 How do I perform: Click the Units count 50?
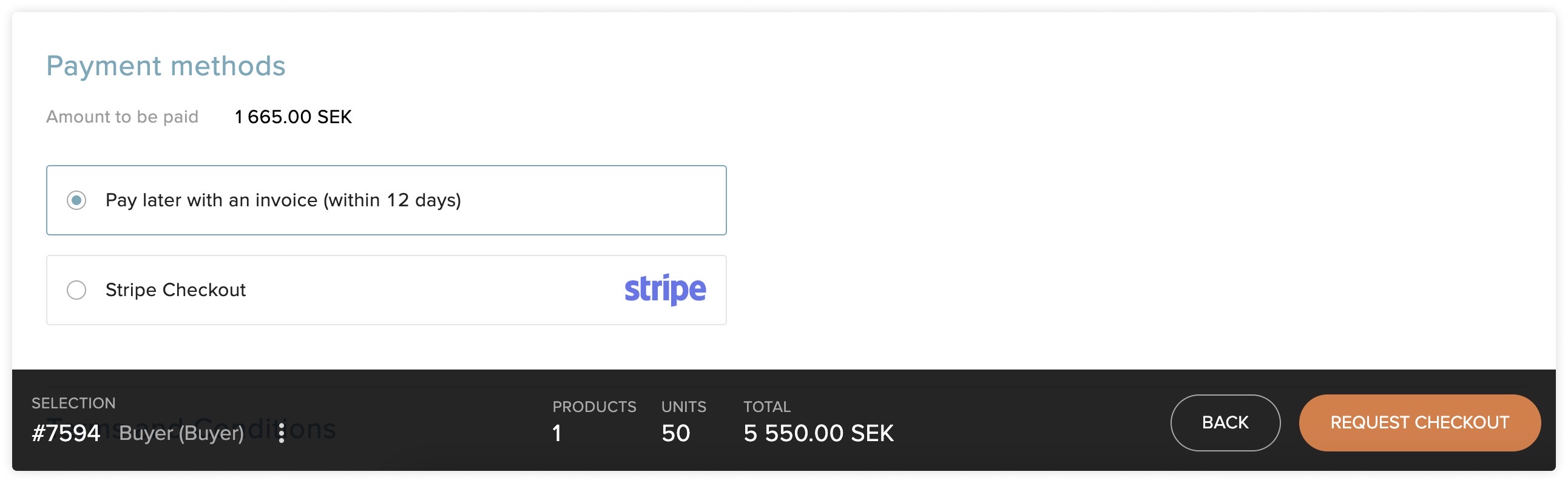coord(675,433)
